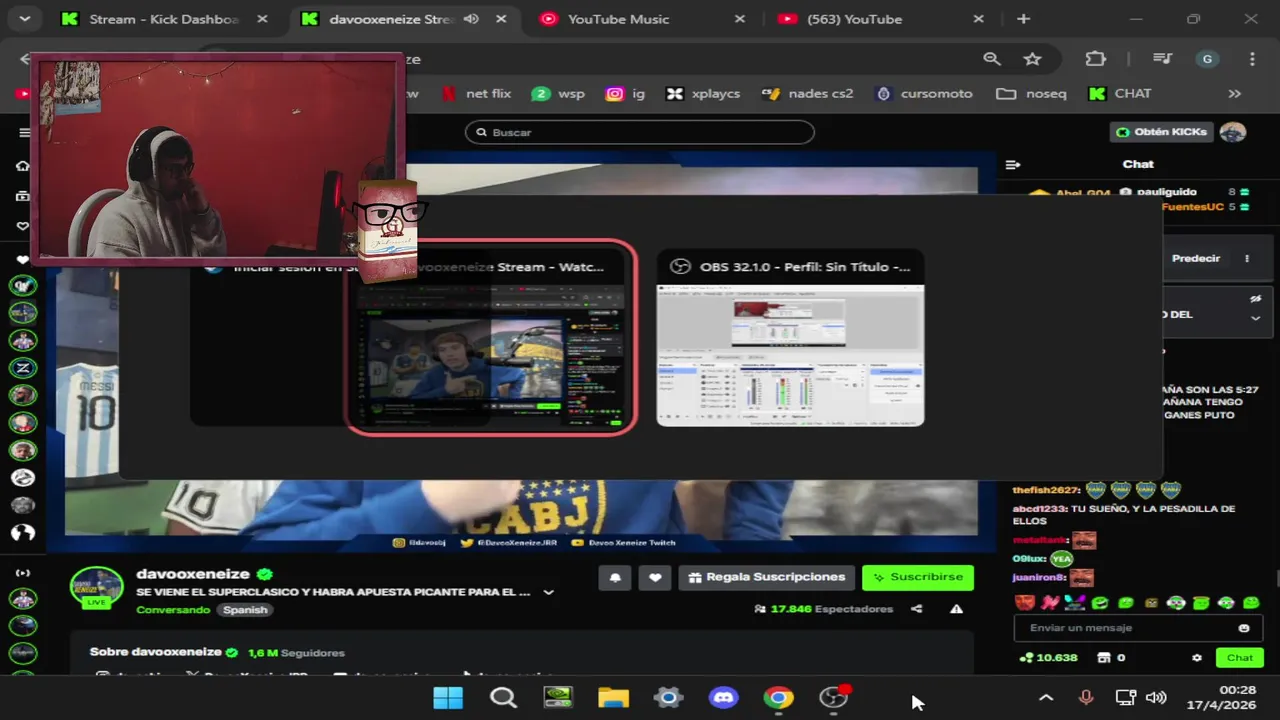Collapse the chat panel with arrow icon
1280x720 pixels.
pos(1012,164)
